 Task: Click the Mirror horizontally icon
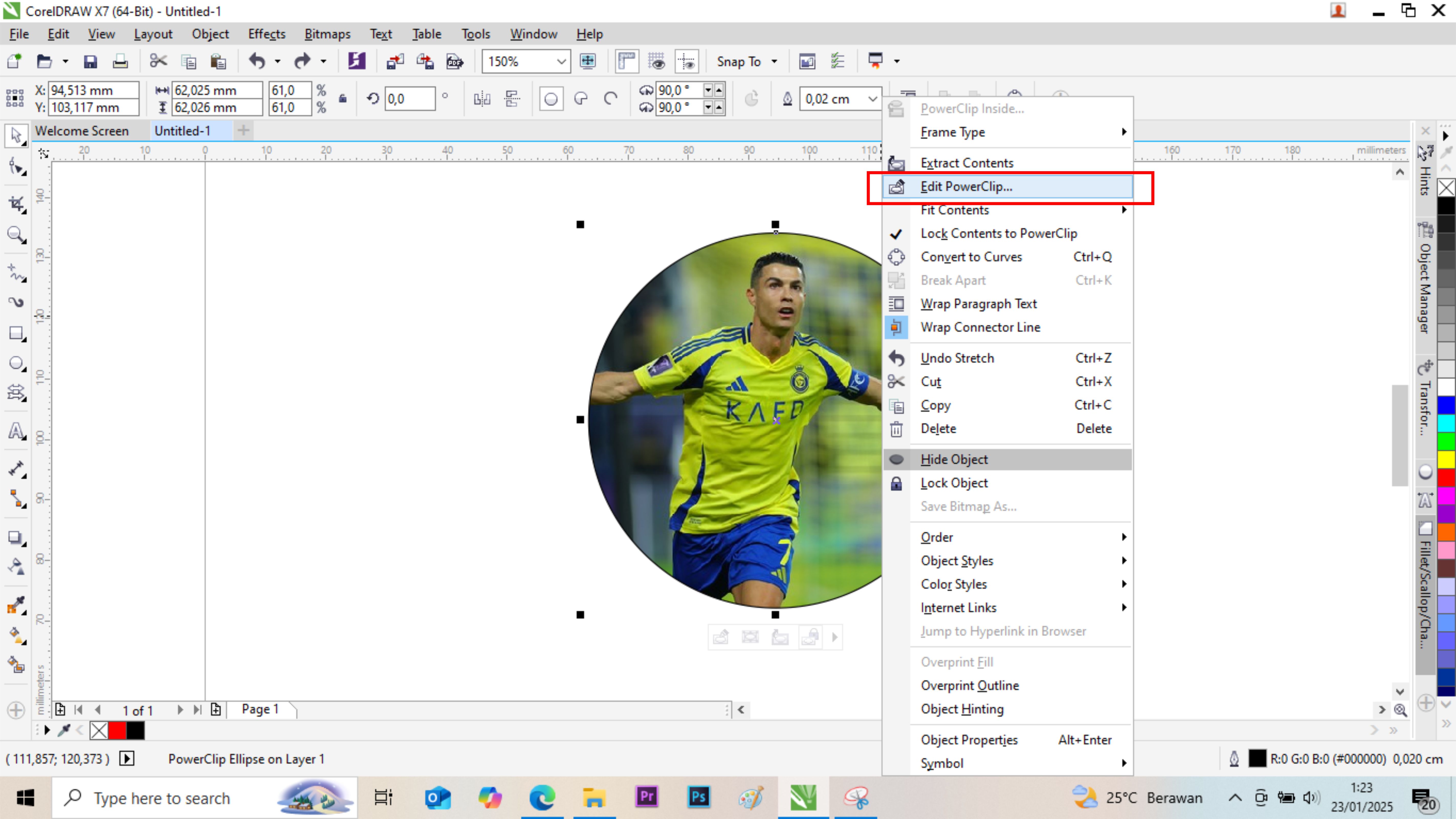point(482,99)
